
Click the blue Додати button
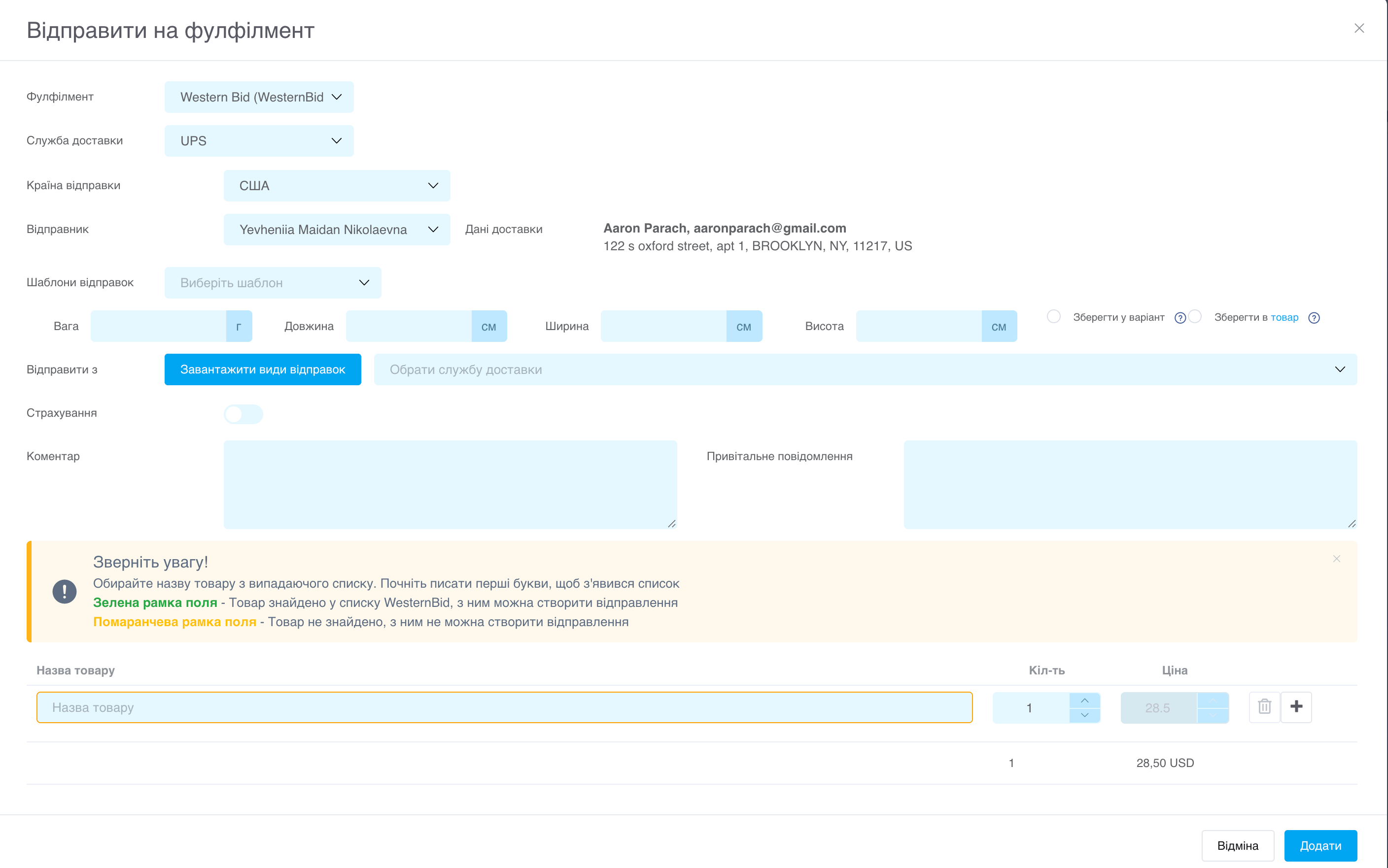point(1320,846)
